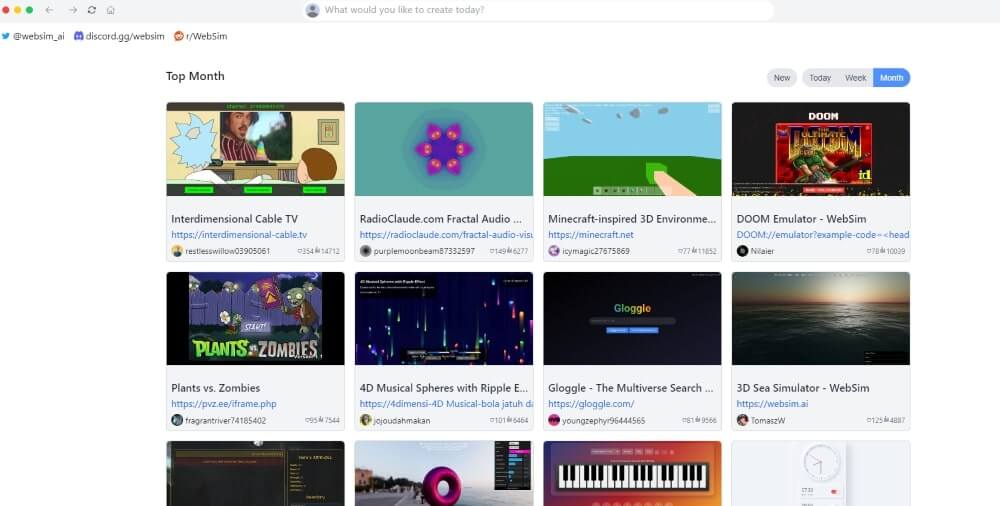Screen dimensions: 1000x506
Task: Select the Month tab
Action: [891, 78]
